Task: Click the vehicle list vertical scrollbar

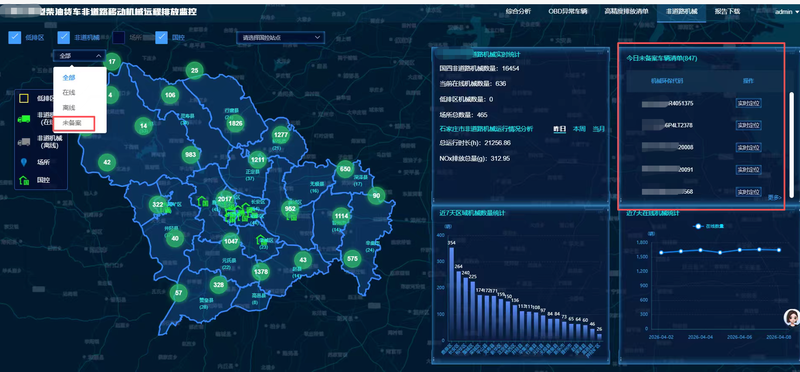Action: (791, 145)
